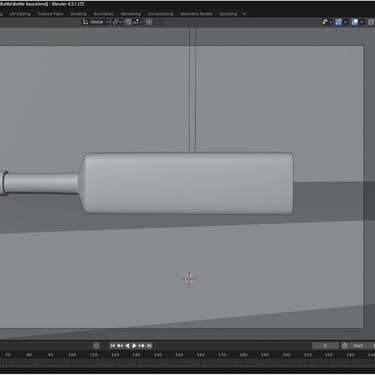Click the current frame number field
This screenshot has width=375, height=375.
(325, 346)
